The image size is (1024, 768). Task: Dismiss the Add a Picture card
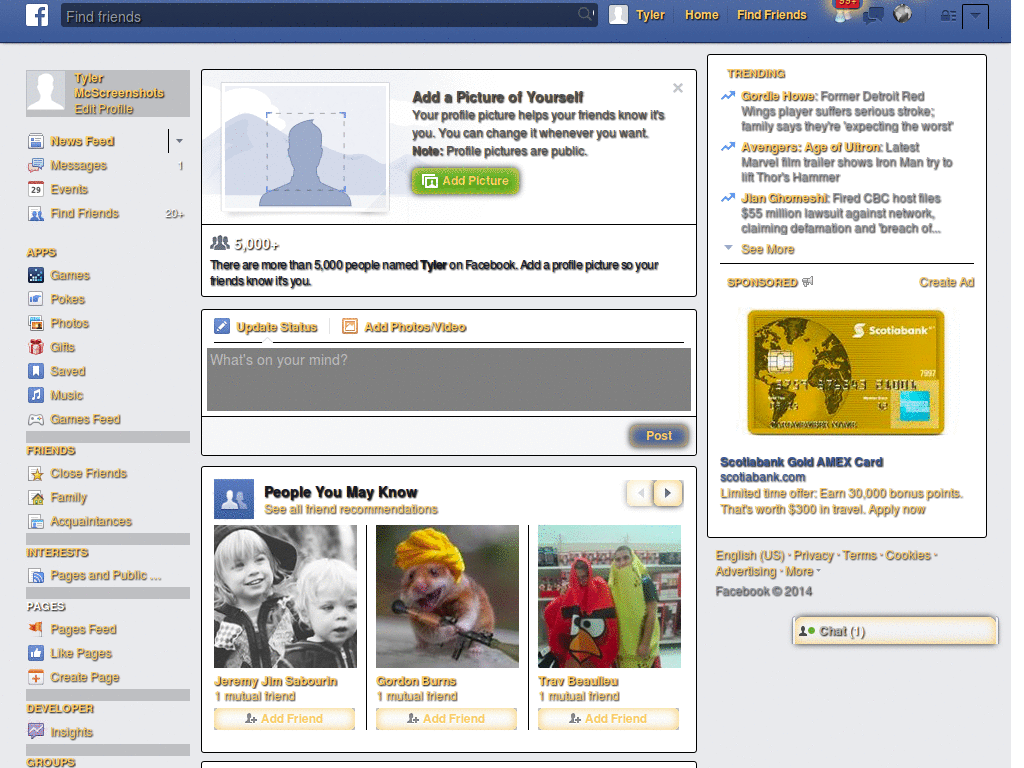[x=678, y=88]
